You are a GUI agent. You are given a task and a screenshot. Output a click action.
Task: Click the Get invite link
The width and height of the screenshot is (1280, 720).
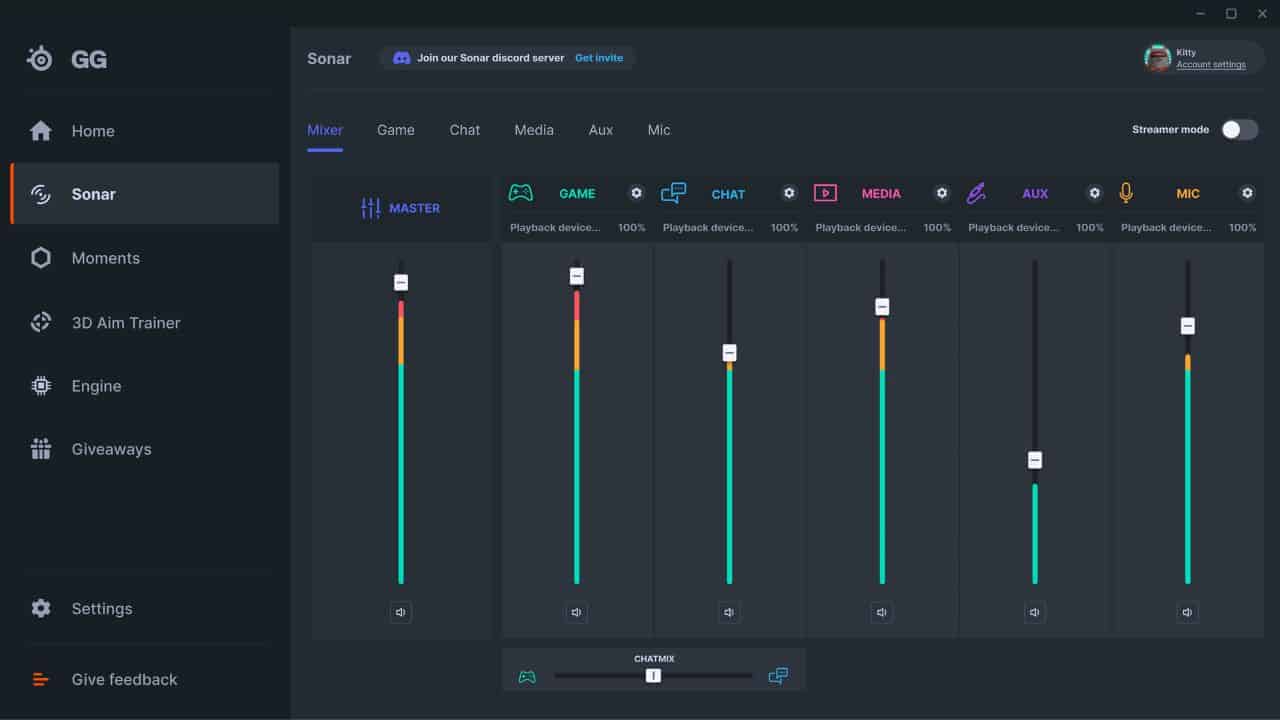click(x=599, y=58)
